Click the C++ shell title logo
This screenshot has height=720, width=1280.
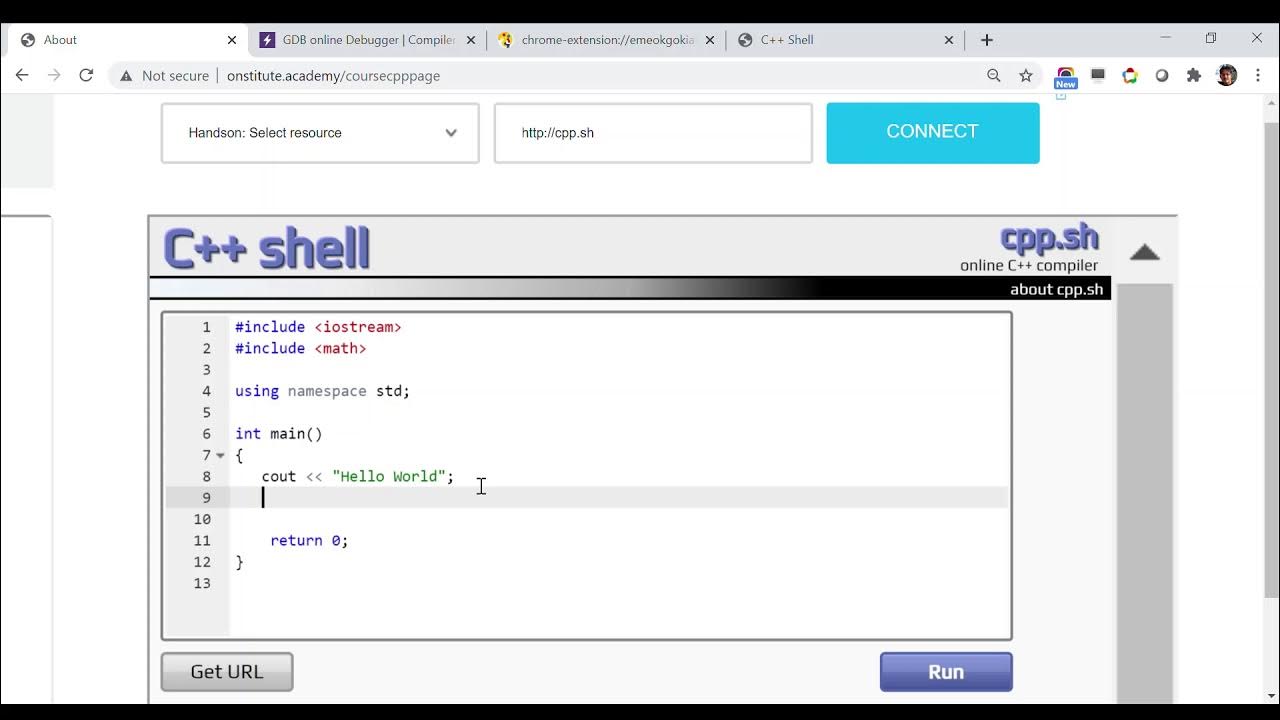[x=267, y=248]
